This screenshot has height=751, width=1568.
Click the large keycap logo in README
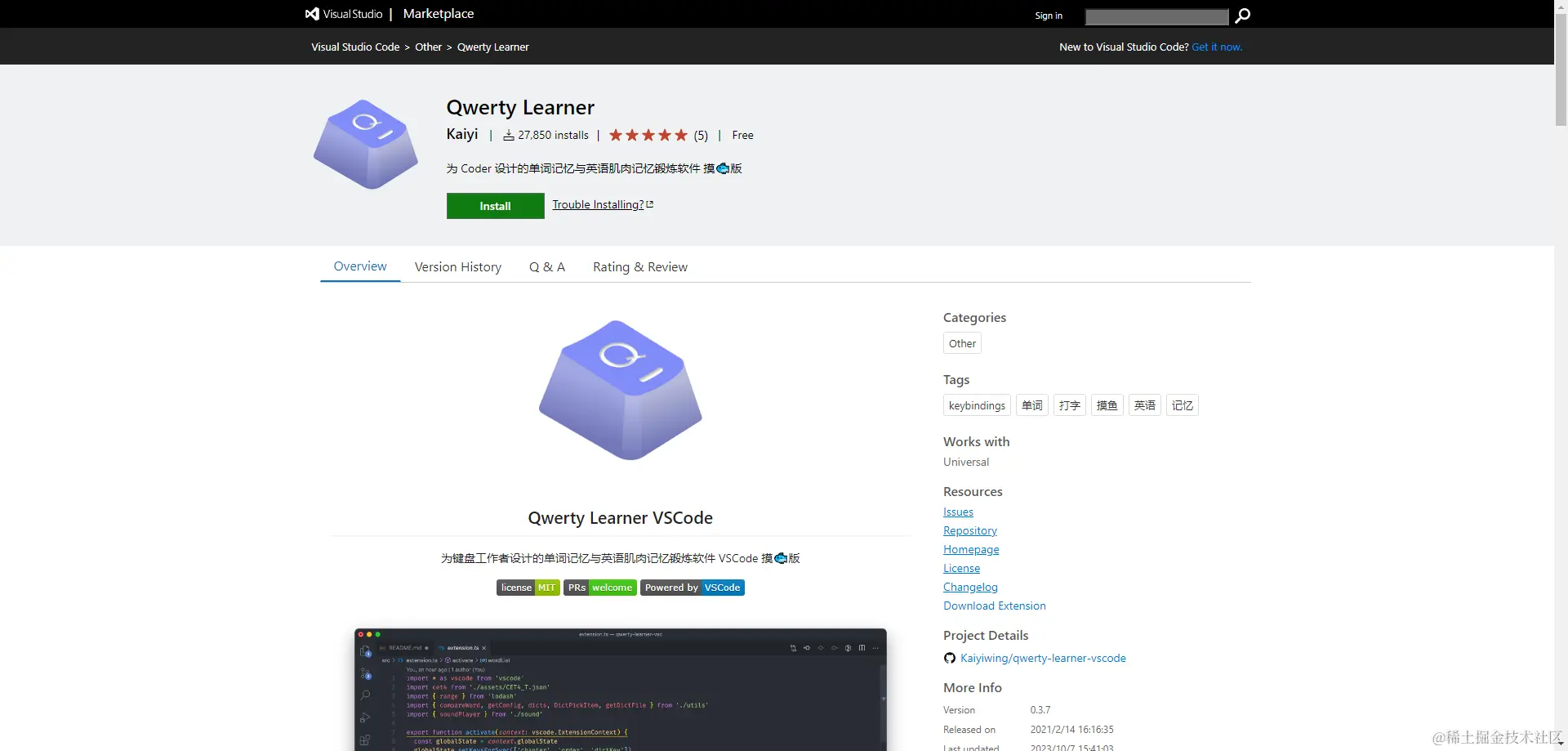coord(621,390)
